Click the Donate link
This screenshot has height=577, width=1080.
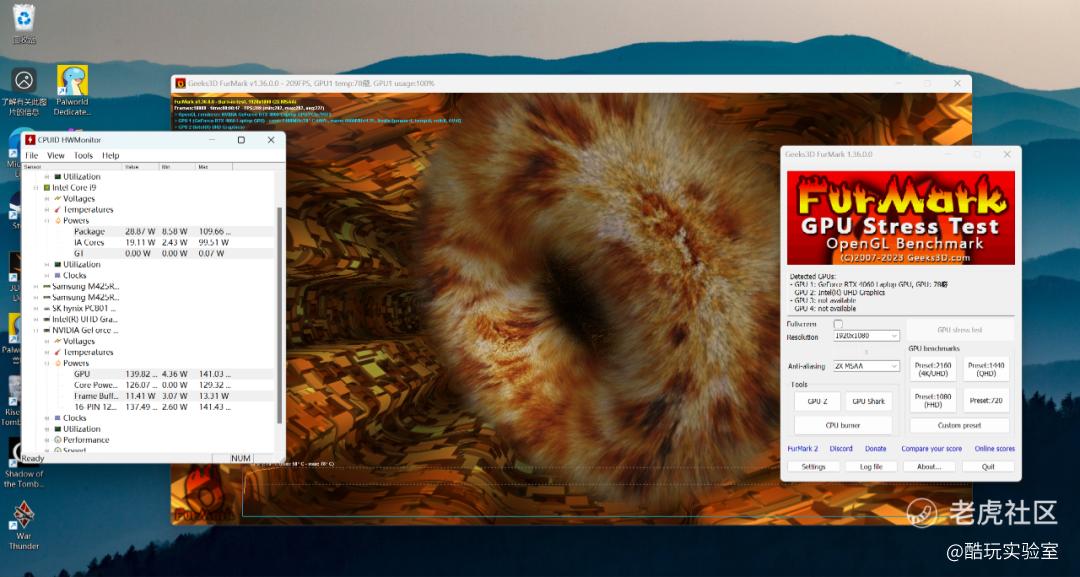click(x=875, y=449)
